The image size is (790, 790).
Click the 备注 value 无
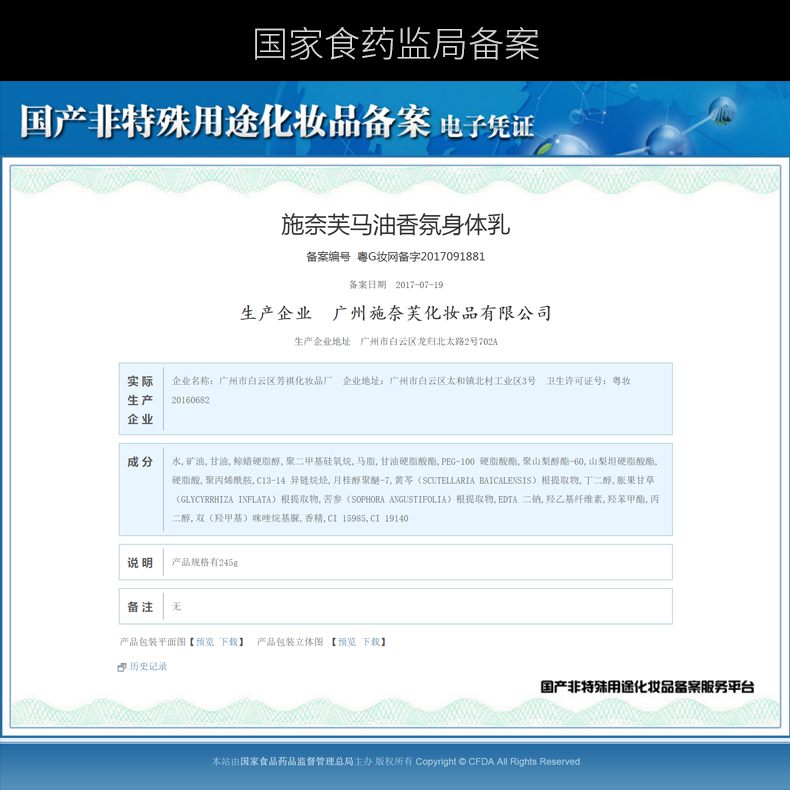pos(176,606)
